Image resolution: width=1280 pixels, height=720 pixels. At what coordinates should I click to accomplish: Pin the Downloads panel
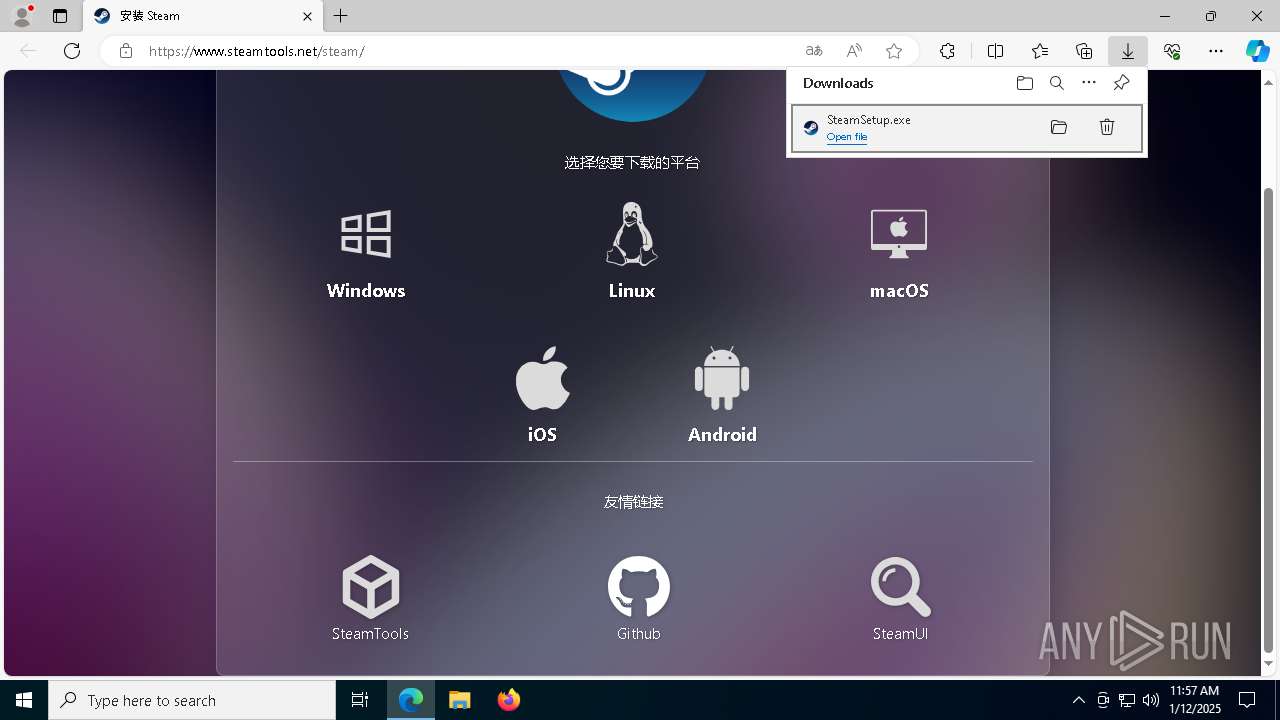tap(1121, 83)
